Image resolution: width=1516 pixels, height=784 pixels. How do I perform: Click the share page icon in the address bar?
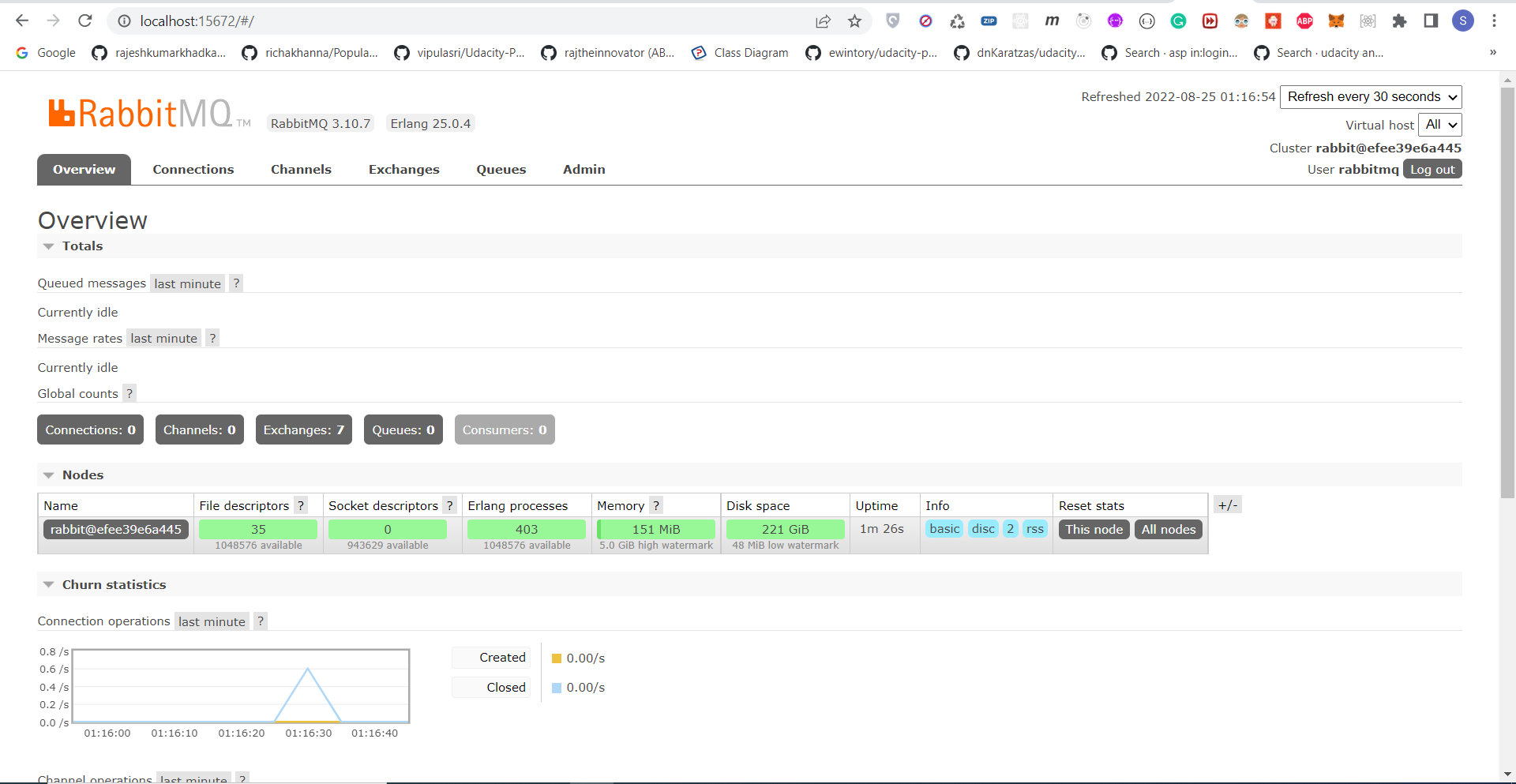pos(824,21)
